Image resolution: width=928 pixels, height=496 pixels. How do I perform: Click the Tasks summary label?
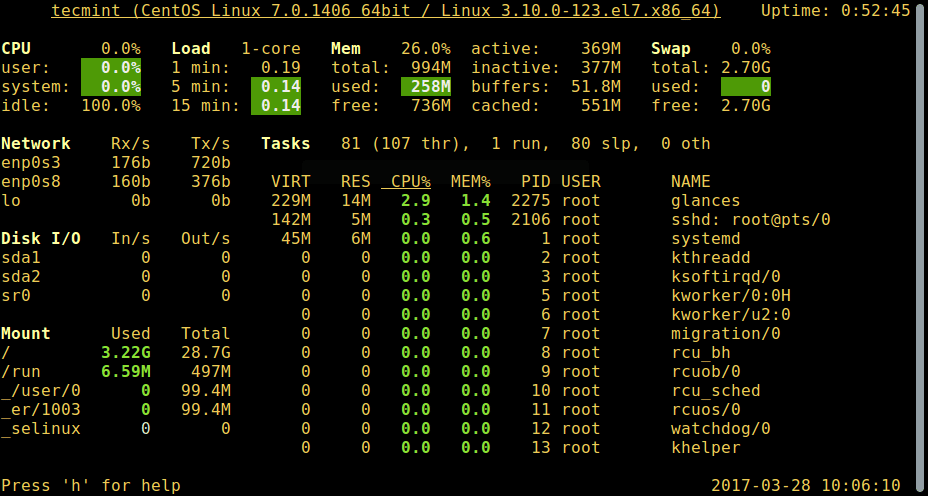286,143
